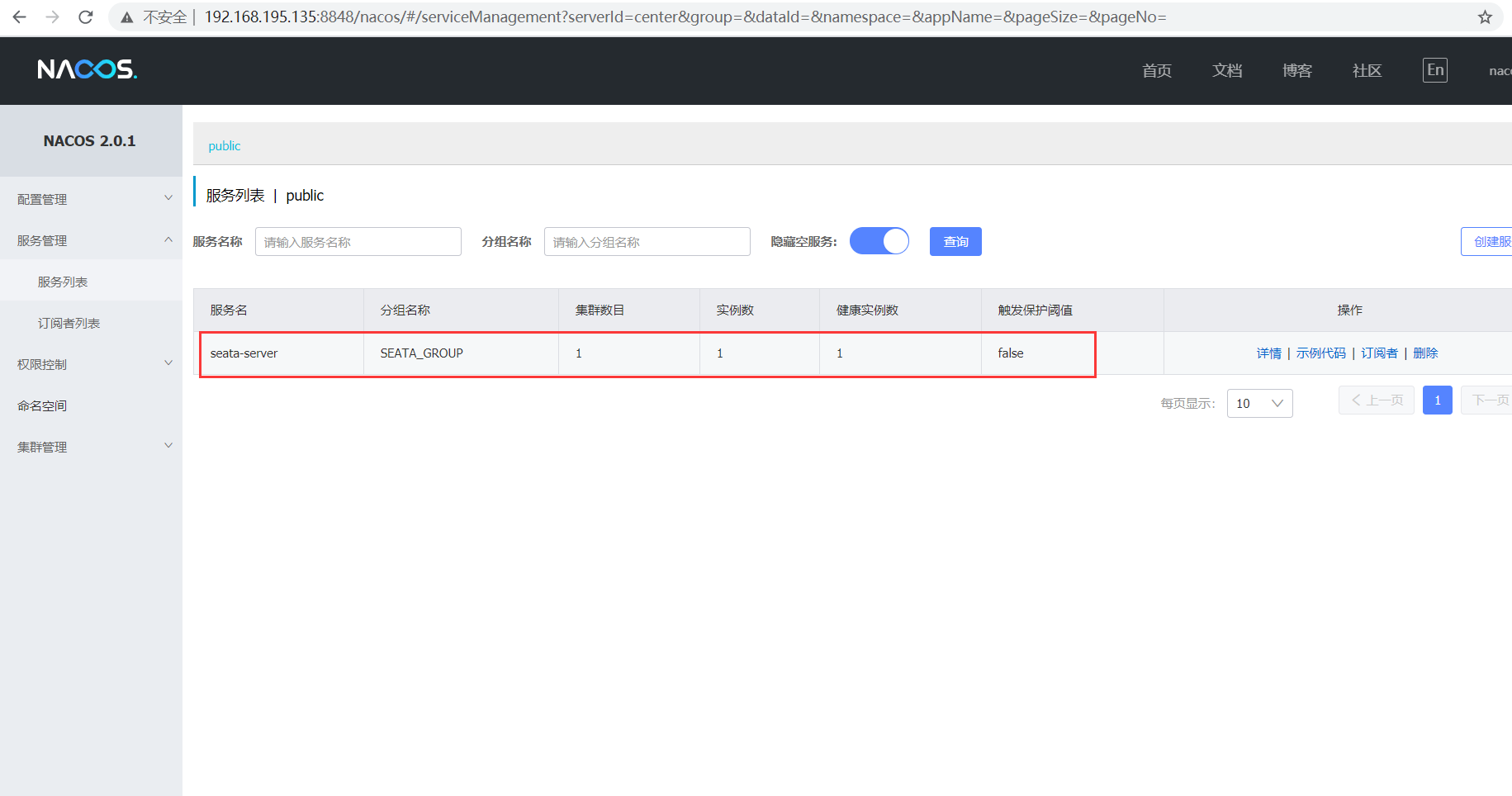Click the 创建服务 button
Image resolution: width=1512 pixels, height=796 pixels.
click(1486, 241)
